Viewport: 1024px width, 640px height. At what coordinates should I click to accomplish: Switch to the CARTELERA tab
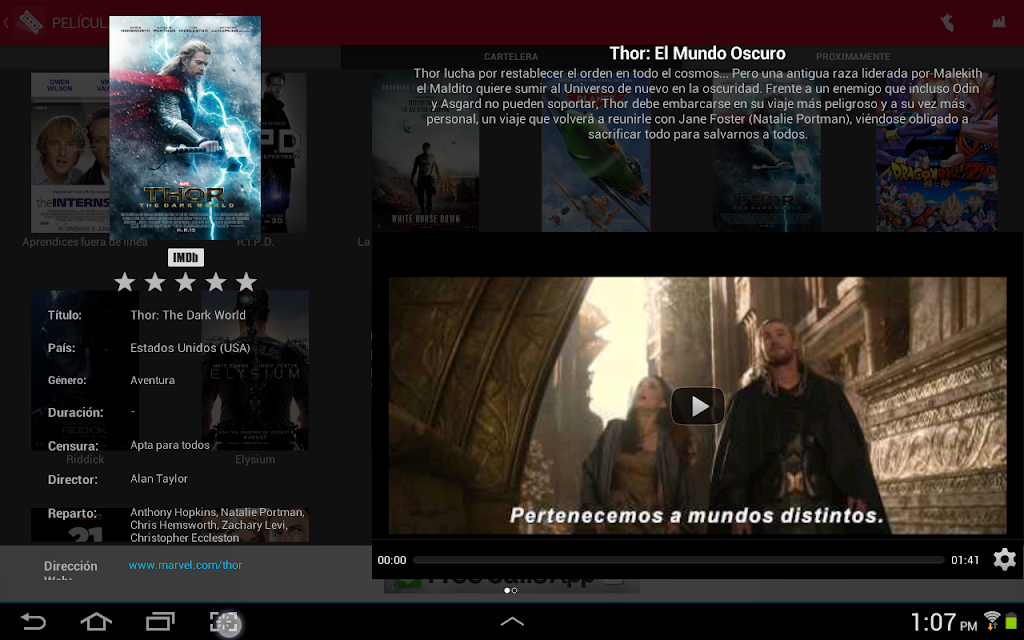pos(511,57)
